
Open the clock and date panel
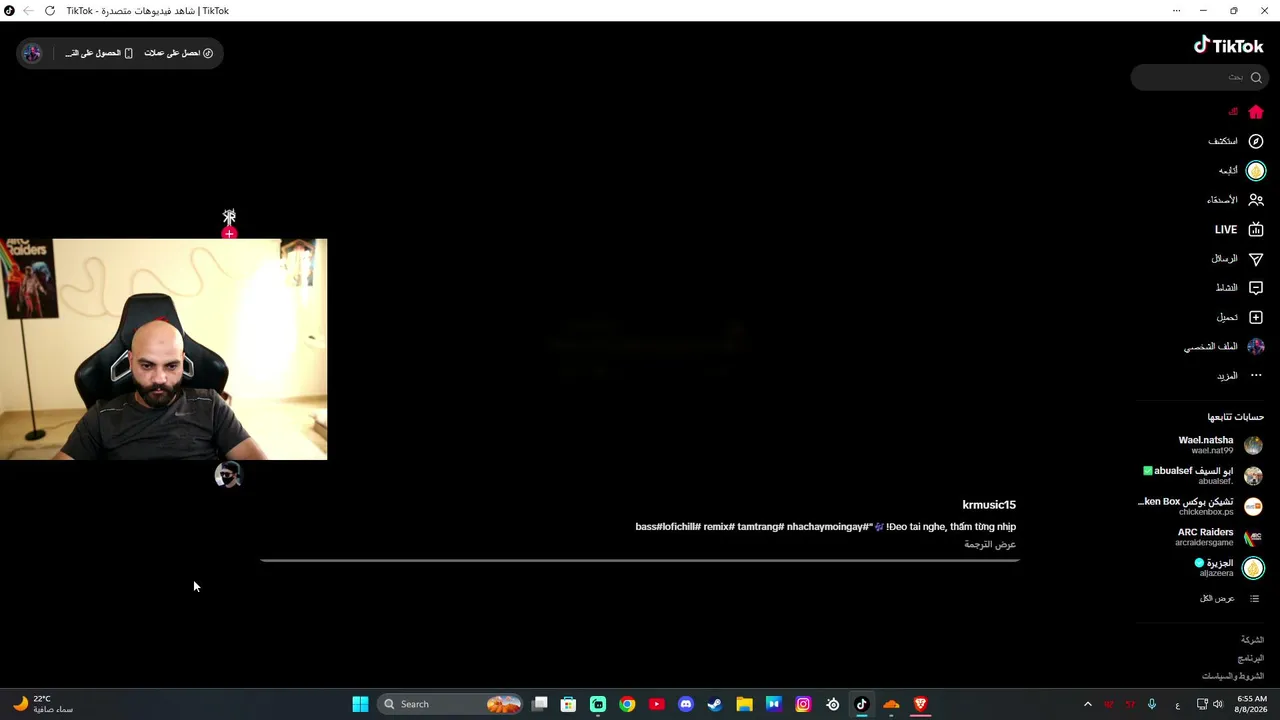pos(1252,704)
